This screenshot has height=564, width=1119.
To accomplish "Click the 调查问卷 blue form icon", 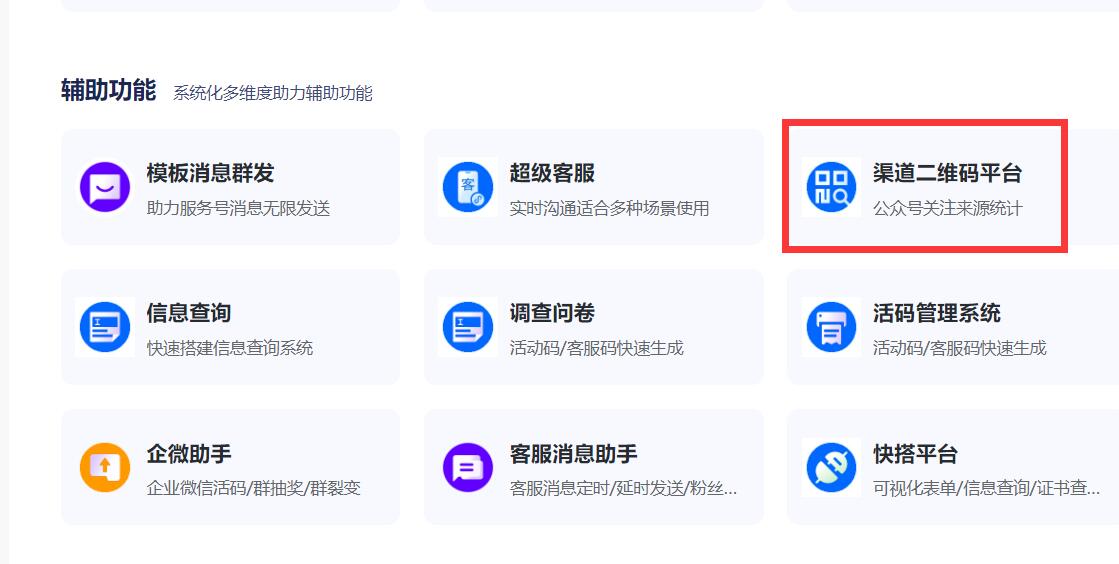I will pyautogui.click(x=468, y=327).
